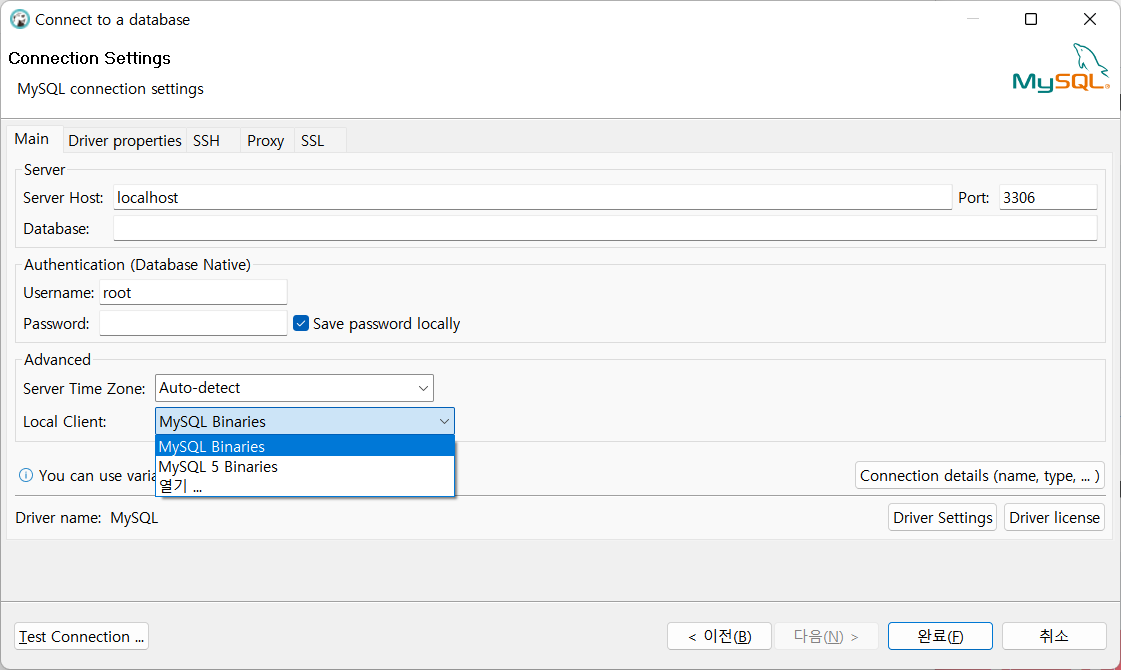Viewport: 1121px width, 670px height.
Task: Switch to the Main tab
Action: coord(32,139)
